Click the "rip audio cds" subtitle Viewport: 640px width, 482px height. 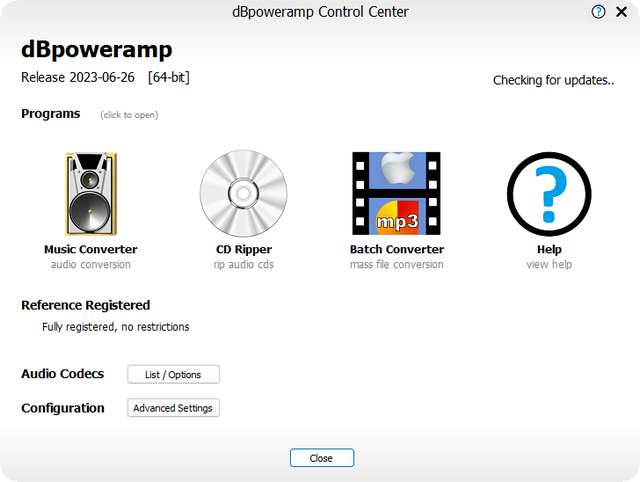click(244, 265)
